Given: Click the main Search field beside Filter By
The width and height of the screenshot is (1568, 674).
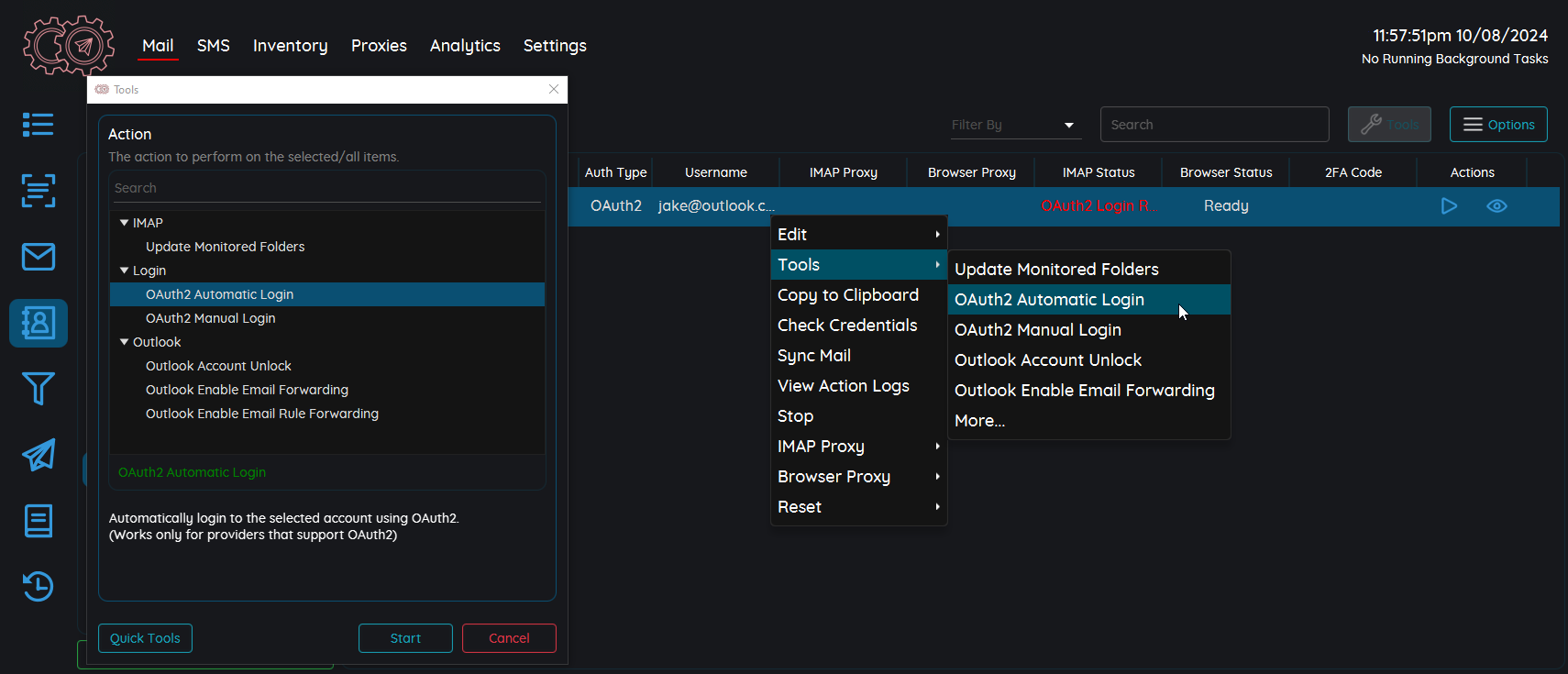Looking at the screenshot, I should (x=1214, y=125).
